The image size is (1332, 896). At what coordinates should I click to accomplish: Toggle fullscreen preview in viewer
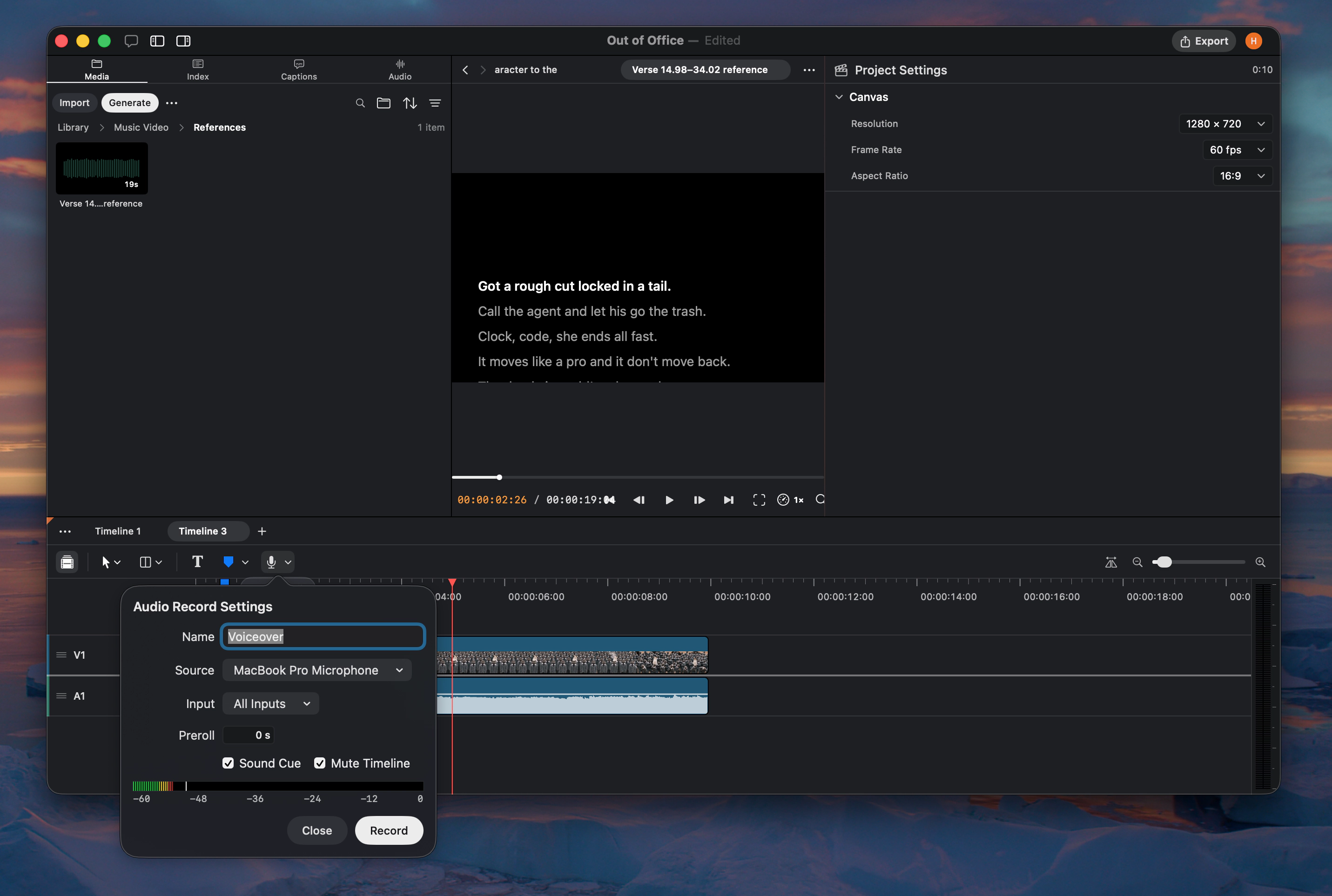(x=759, y=500)
